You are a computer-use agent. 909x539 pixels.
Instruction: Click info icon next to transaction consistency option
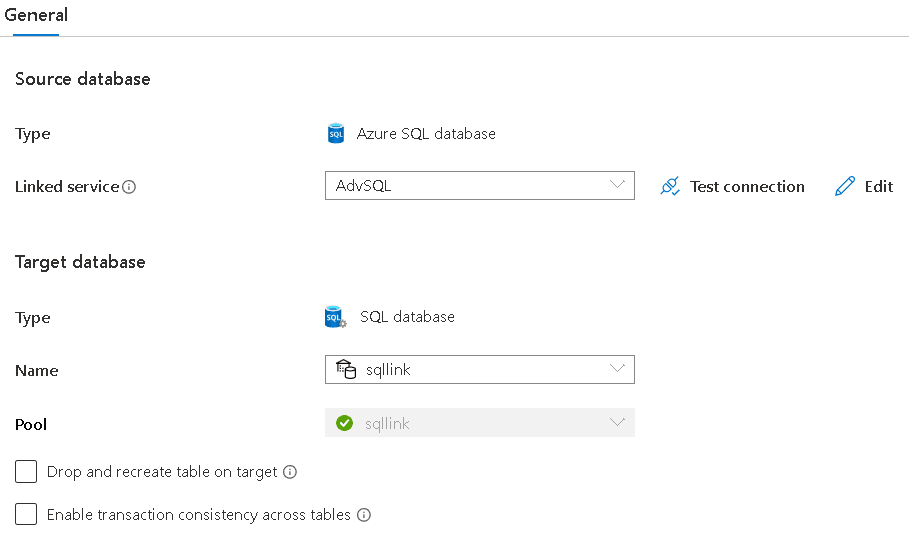tap(364, 515)
